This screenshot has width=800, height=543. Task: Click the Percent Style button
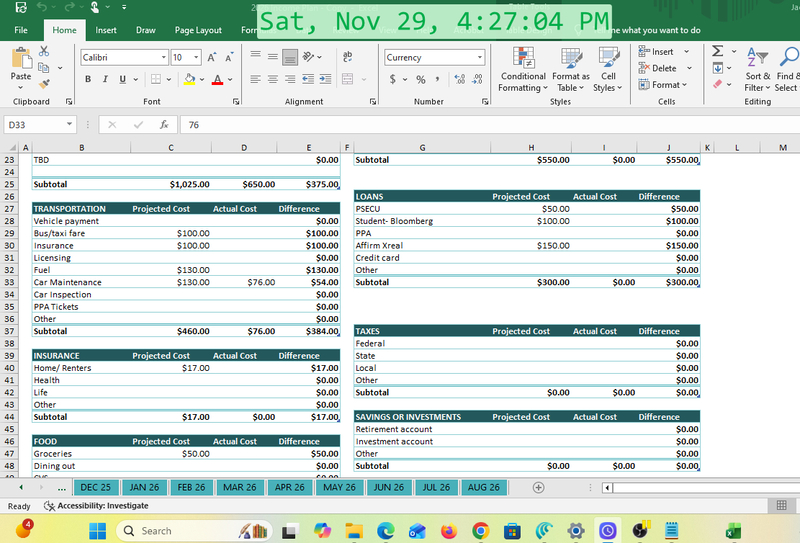pos(421,79)
